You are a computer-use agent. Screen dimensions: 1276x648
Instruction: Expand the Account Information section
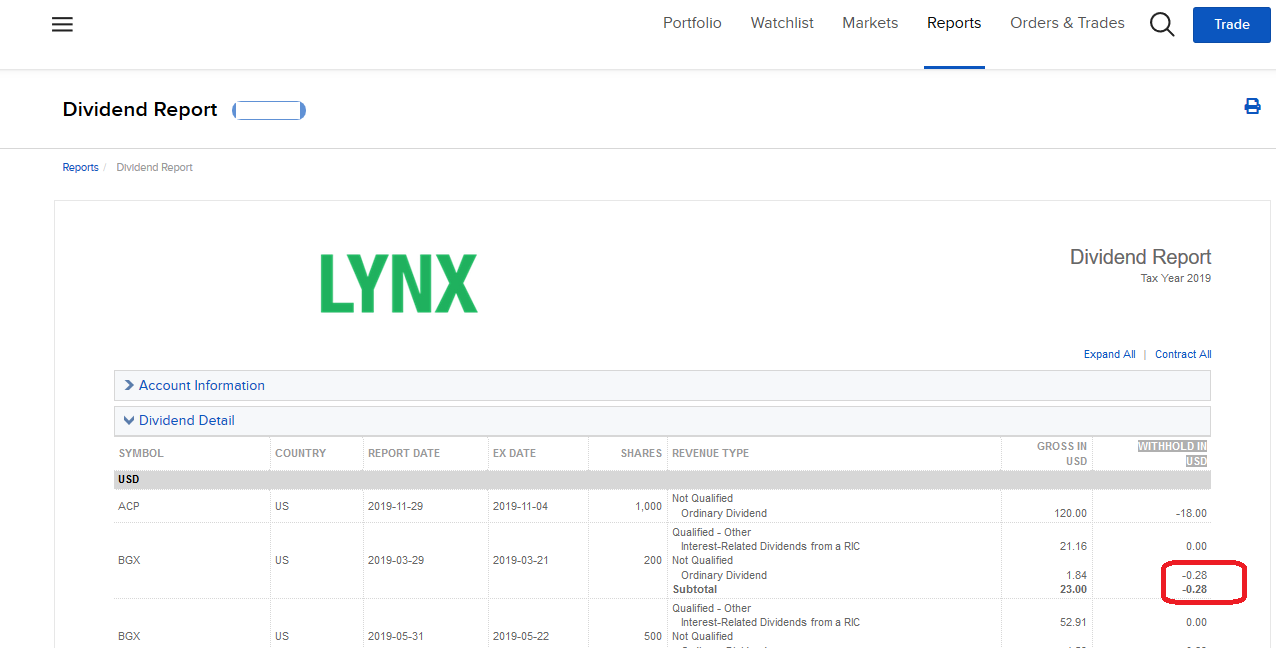pyautogui.click(x=662, y=385)
